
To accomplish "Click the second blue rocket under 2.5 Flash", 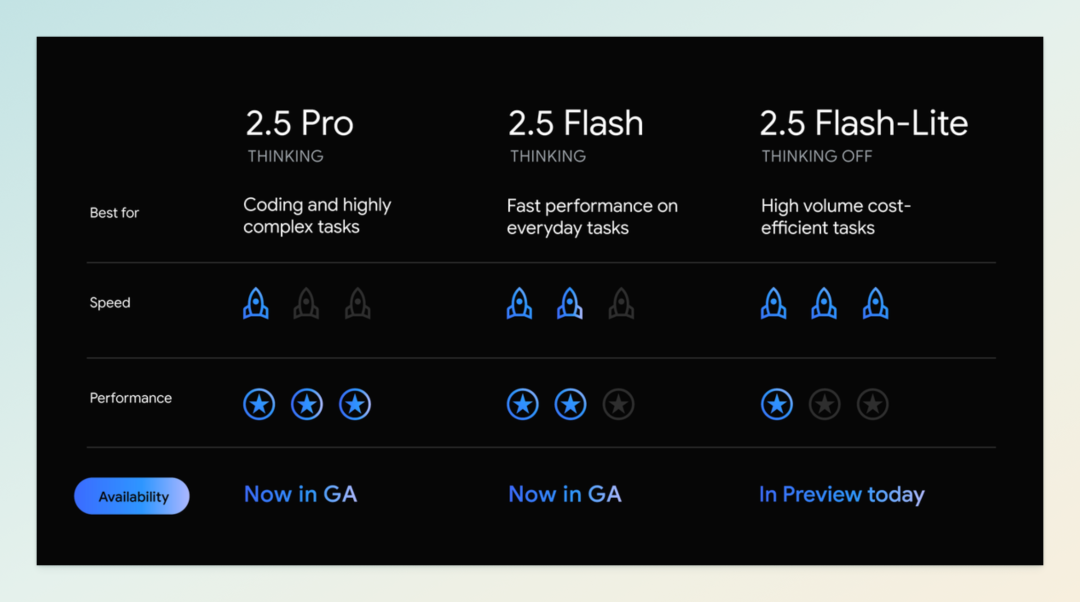I will [570, 303].
